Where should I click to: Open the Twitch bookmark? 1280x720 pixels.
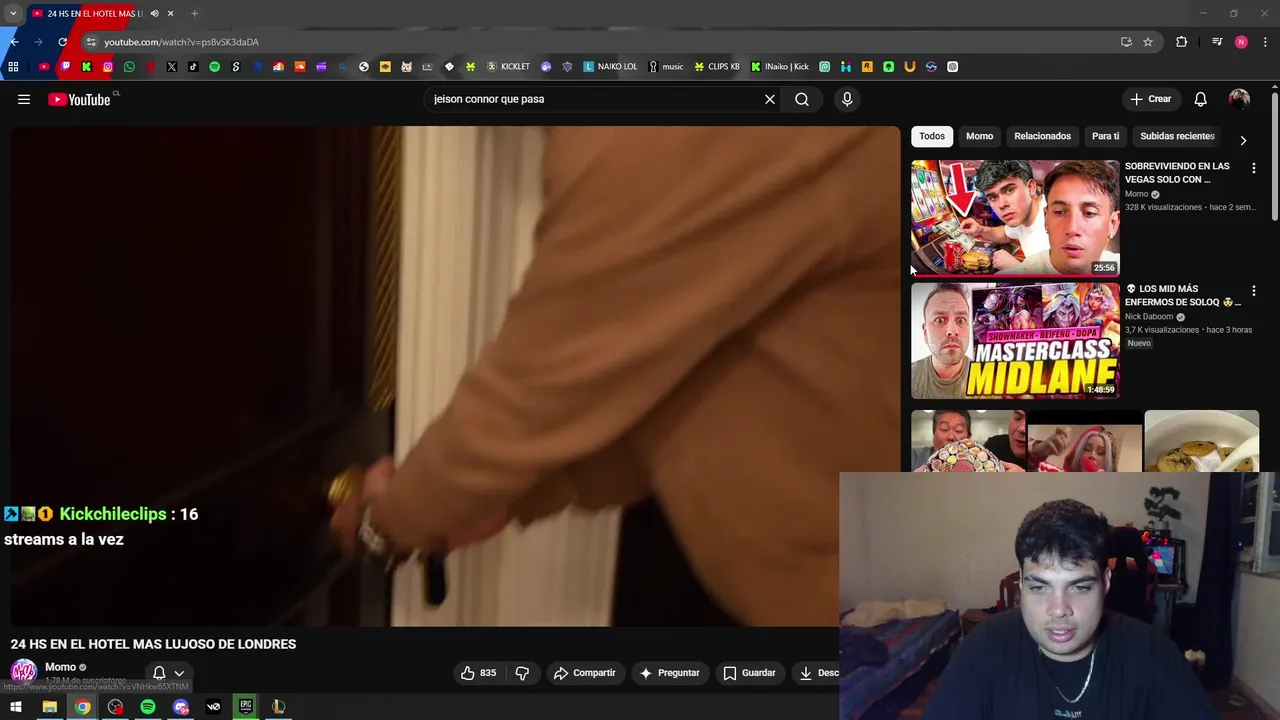click(65, 67)
